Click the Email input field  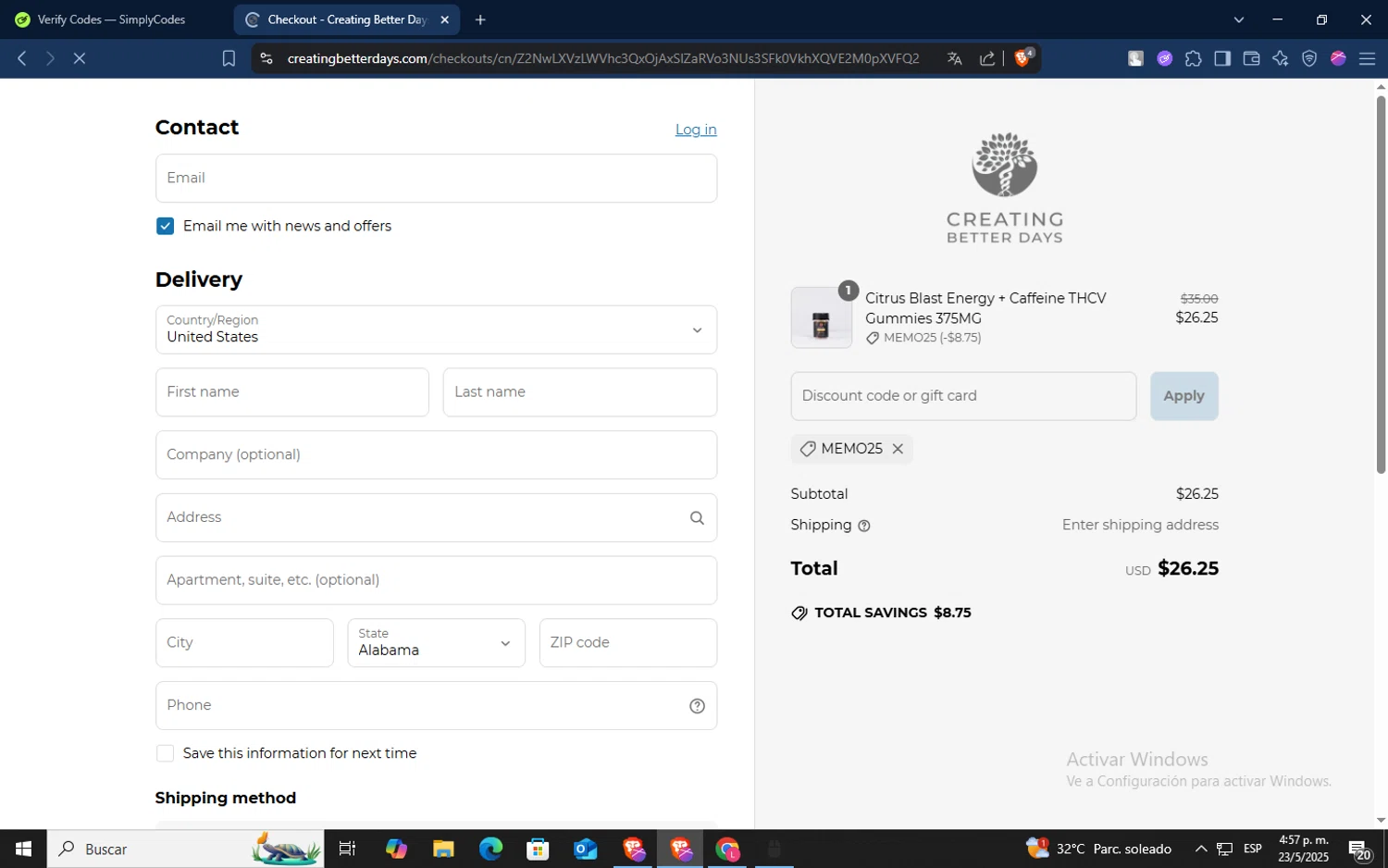(436, 178)
